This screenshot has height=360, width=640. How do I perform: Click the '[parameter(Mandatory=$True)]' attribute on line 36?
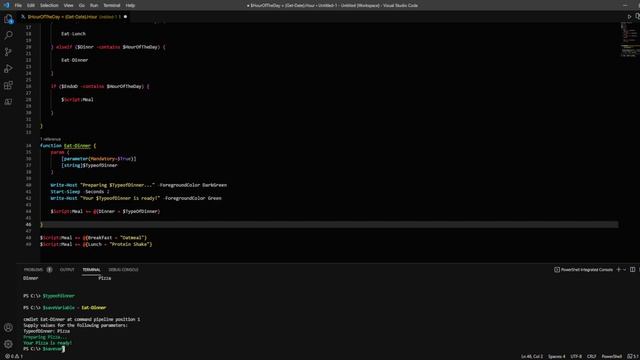click(x=99, y=159)
